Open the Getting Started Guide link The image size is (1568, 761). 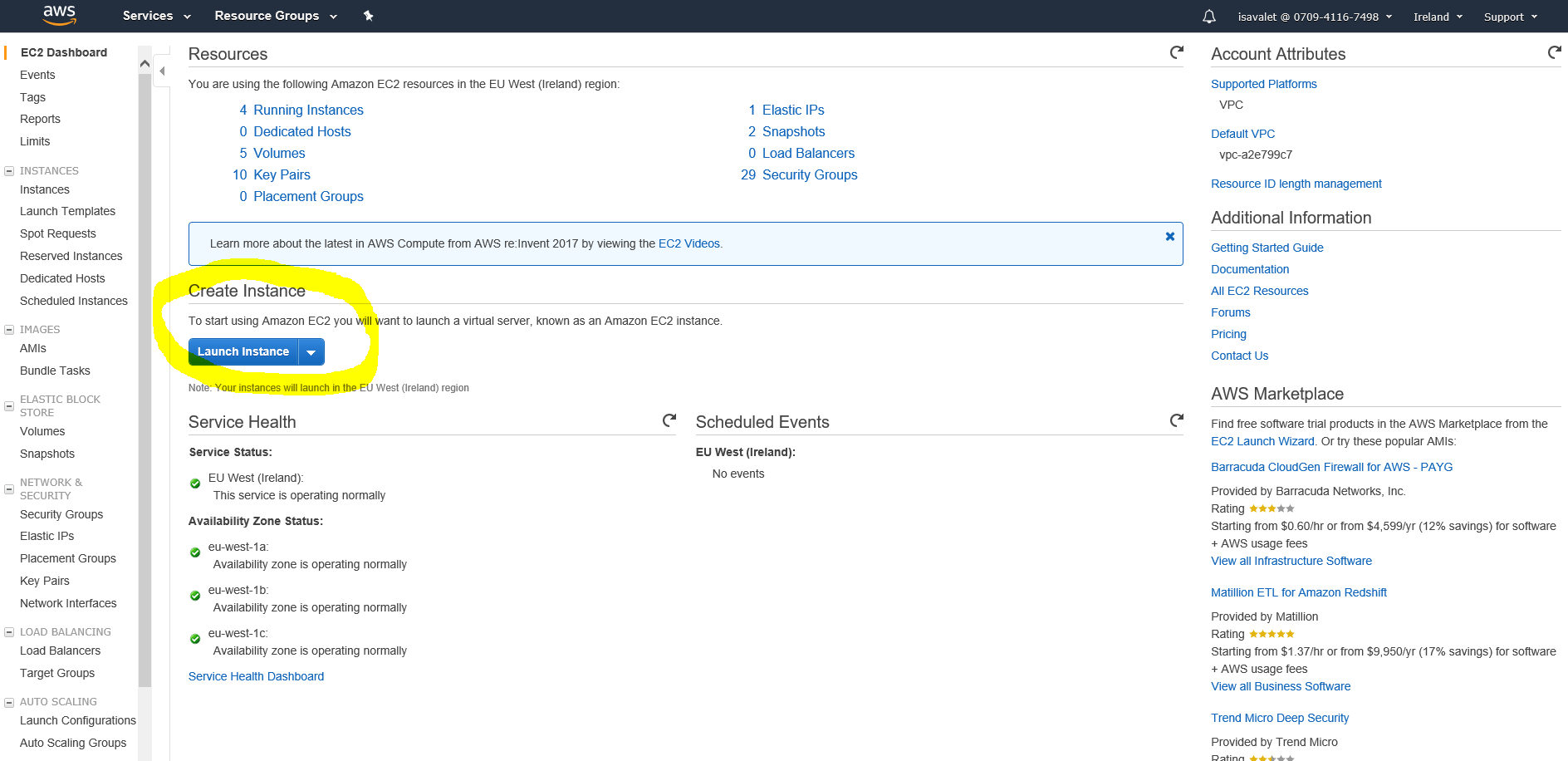[1267, 248]
